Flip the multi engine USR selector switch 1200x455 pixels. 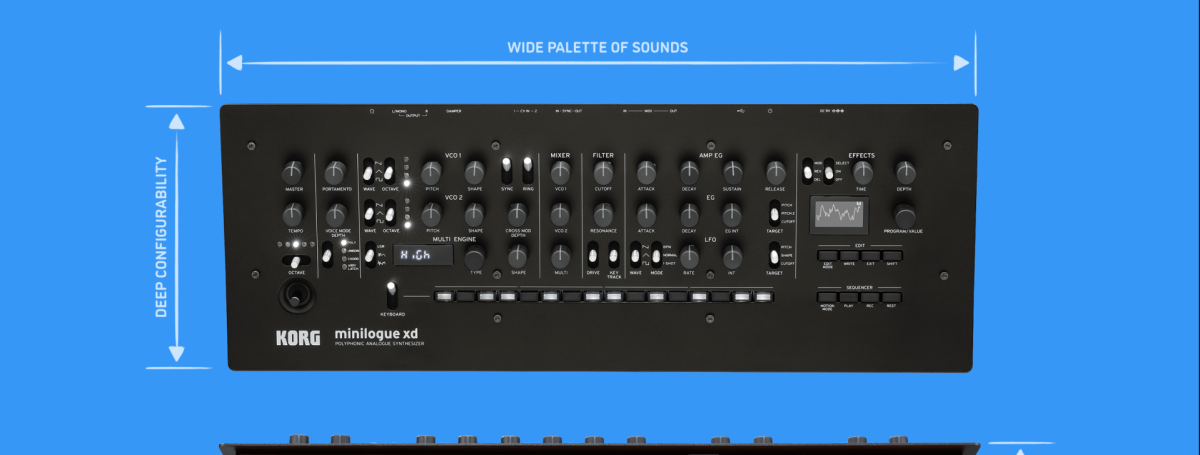(368, 254)
